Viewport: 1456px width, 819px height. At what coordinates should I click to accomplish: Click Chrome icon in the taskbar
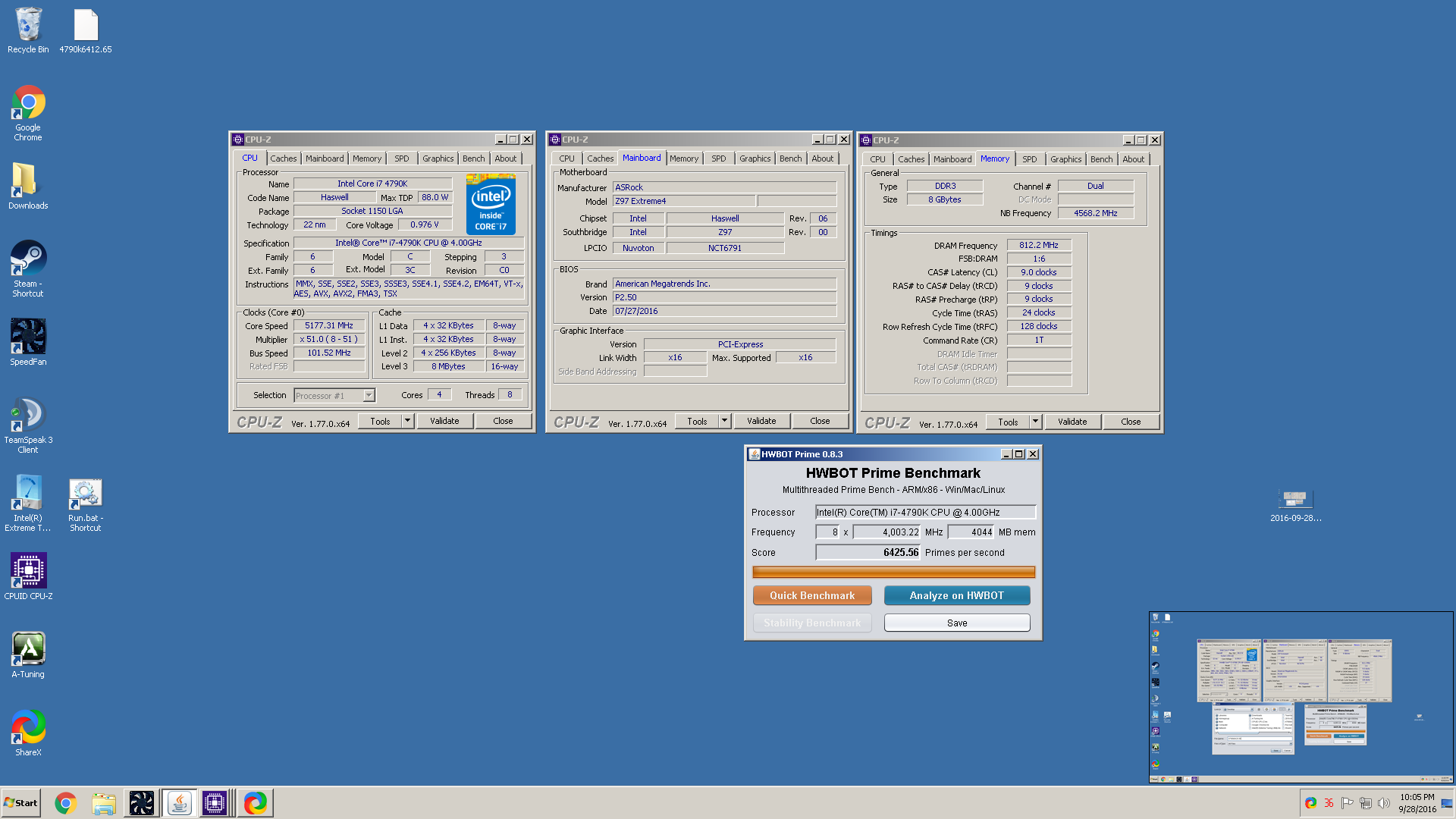[x=66, y=803]
